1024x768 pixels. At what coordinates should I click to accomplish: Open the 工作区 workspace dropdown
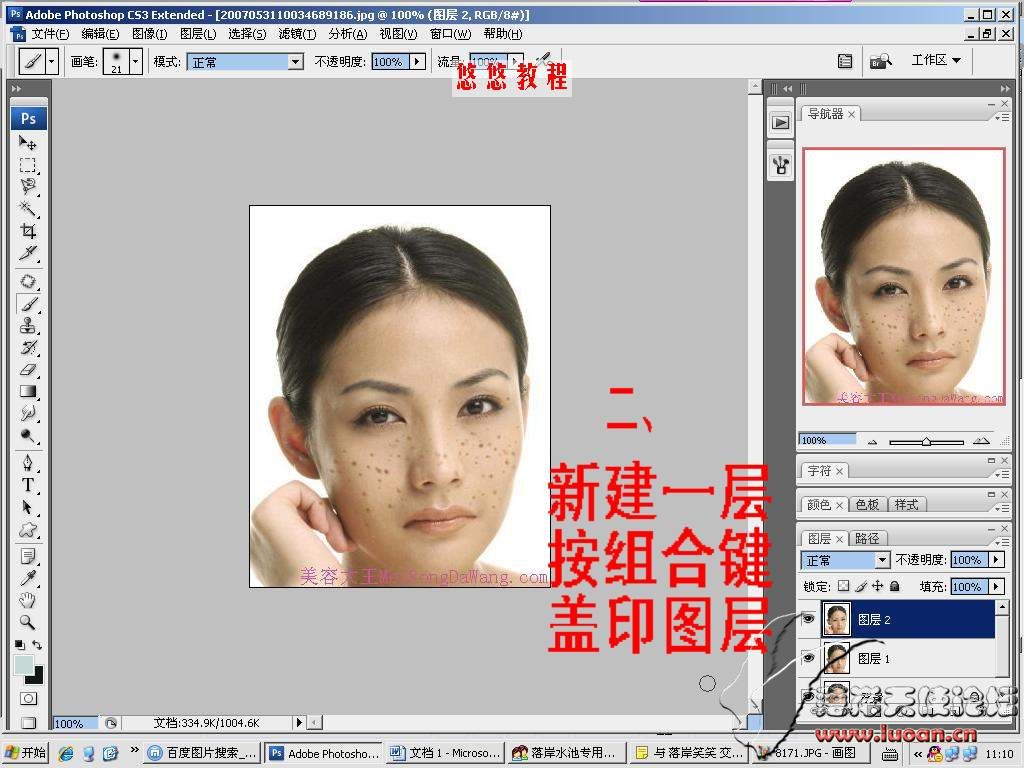tap(936, 60)
